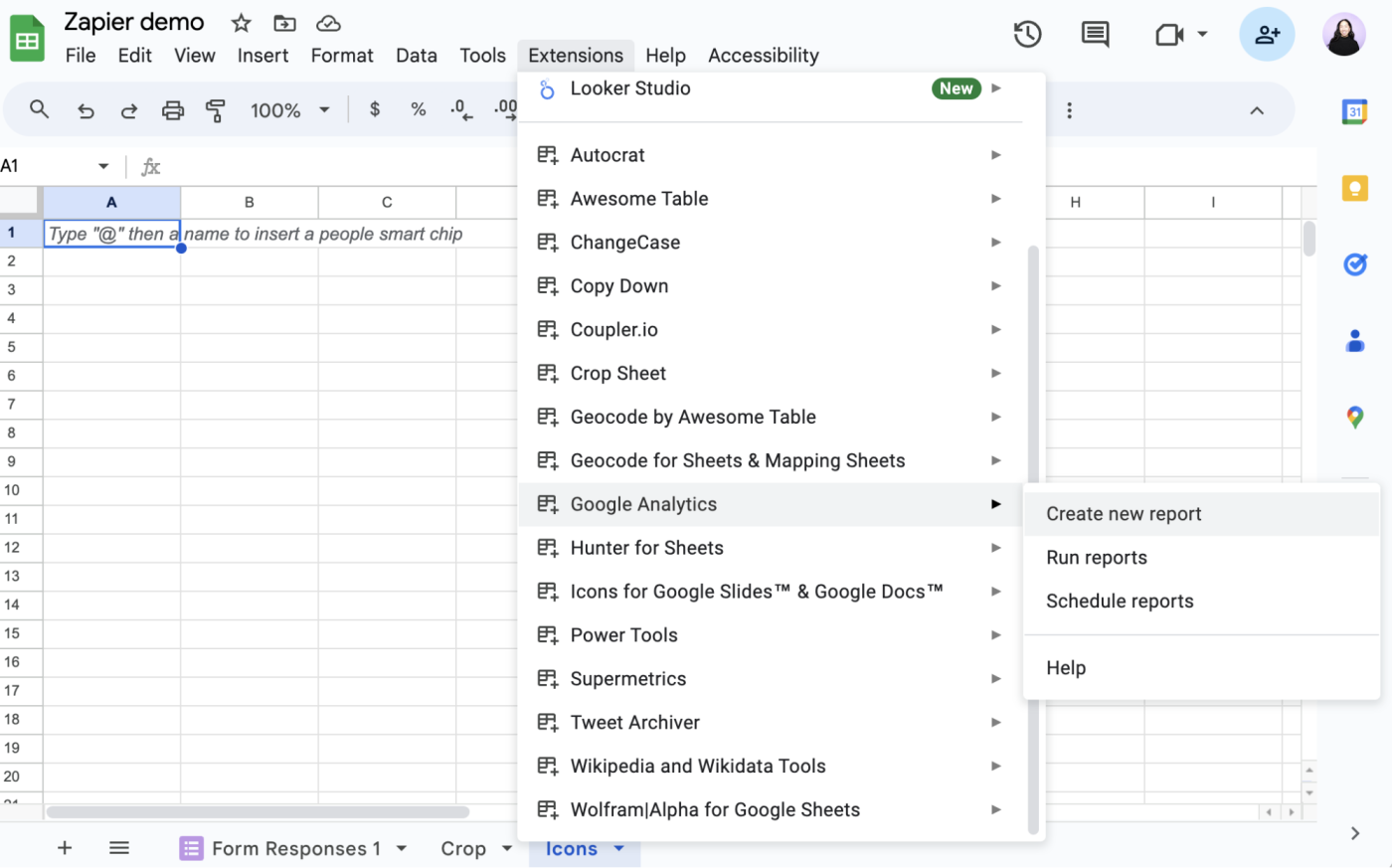1392x868 pixels.
Task: Open zoom level 100% dropdown
Action: (x=289, y=110)
